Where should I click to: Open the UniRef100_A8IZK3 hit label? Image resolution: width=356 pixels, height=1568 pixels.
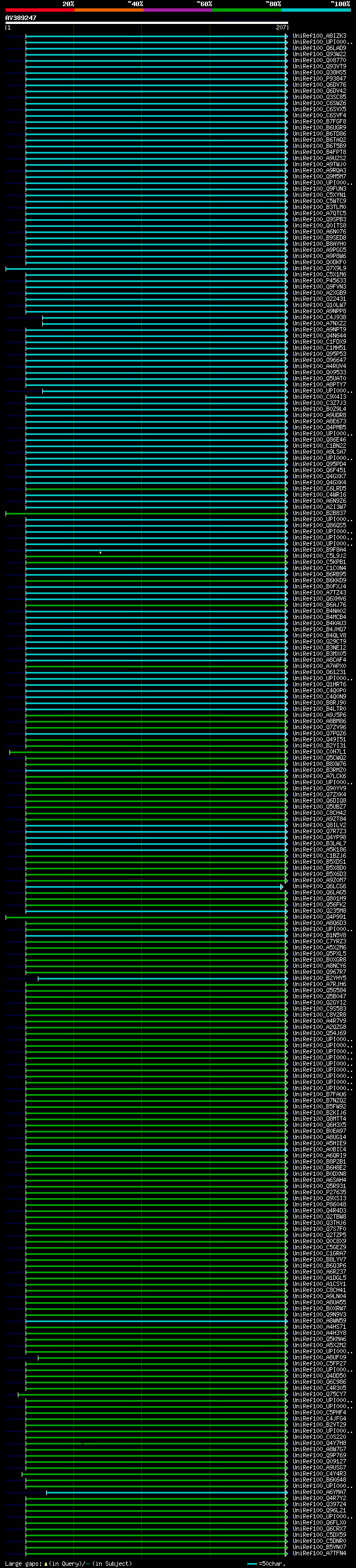[319, 36]
